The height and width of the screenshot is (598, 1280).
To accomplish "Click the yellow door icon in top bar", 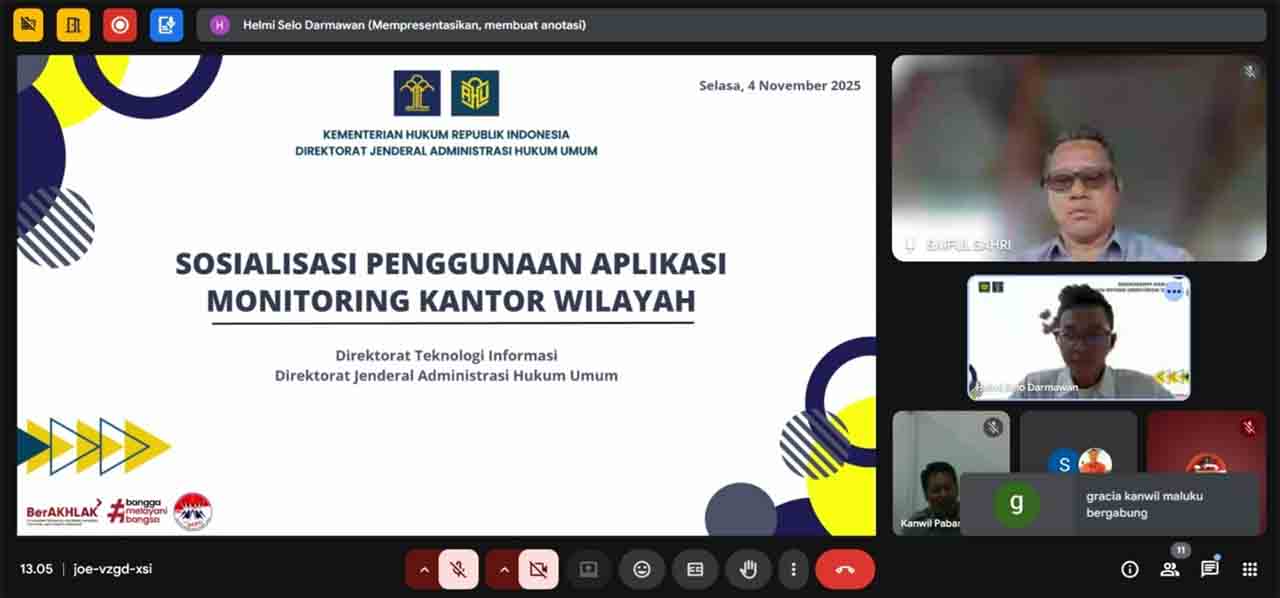I will click(x=73, y=25).
